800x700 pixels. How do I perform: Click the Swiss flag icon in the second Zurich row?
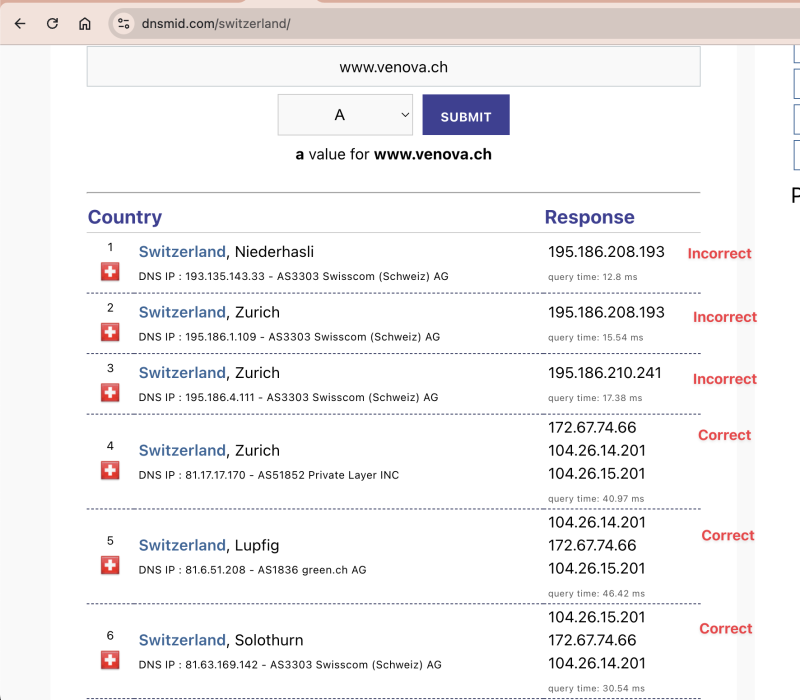click(x=110, y=390)
